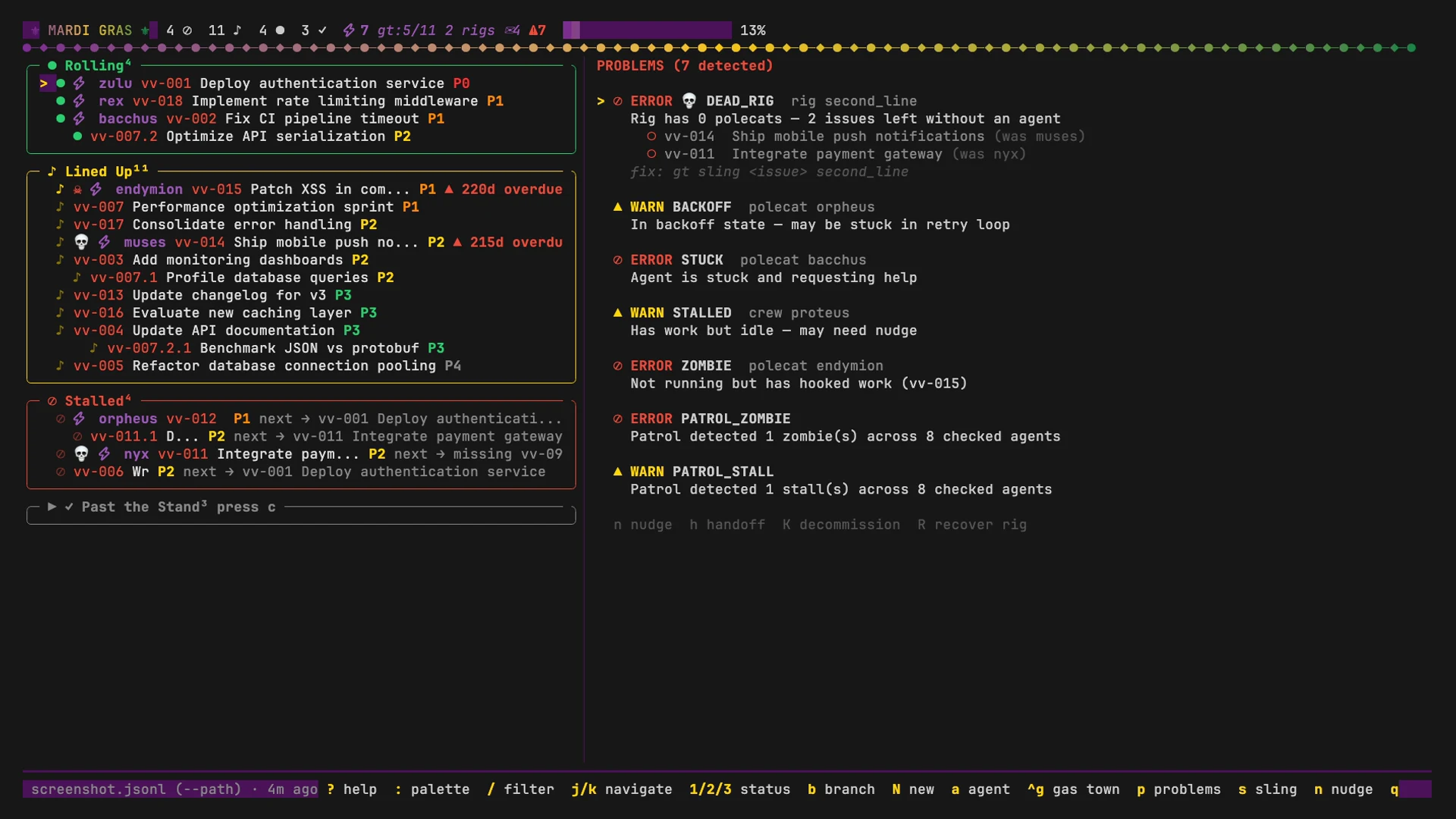Click nudge action below the problems list
The width and height of the screenshot is (1456, 819).
643,525
